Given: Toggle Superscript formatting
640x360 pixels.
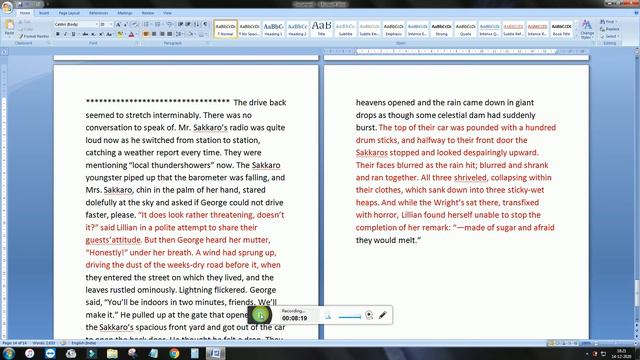Looking at the screenshot, I should 100,34.
